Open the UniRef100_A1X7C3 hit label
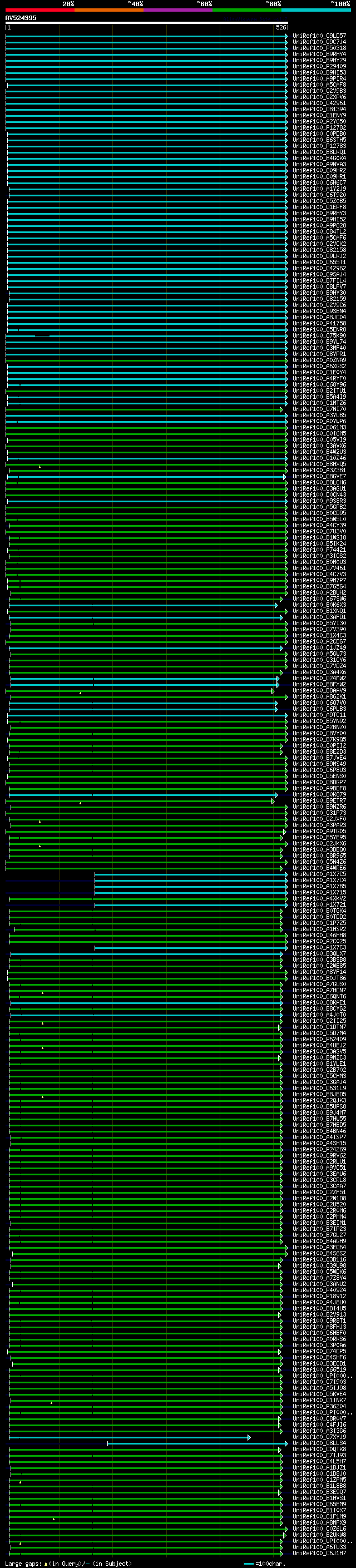The height and width of the screenshot is (1568, 356). point(319,948)
